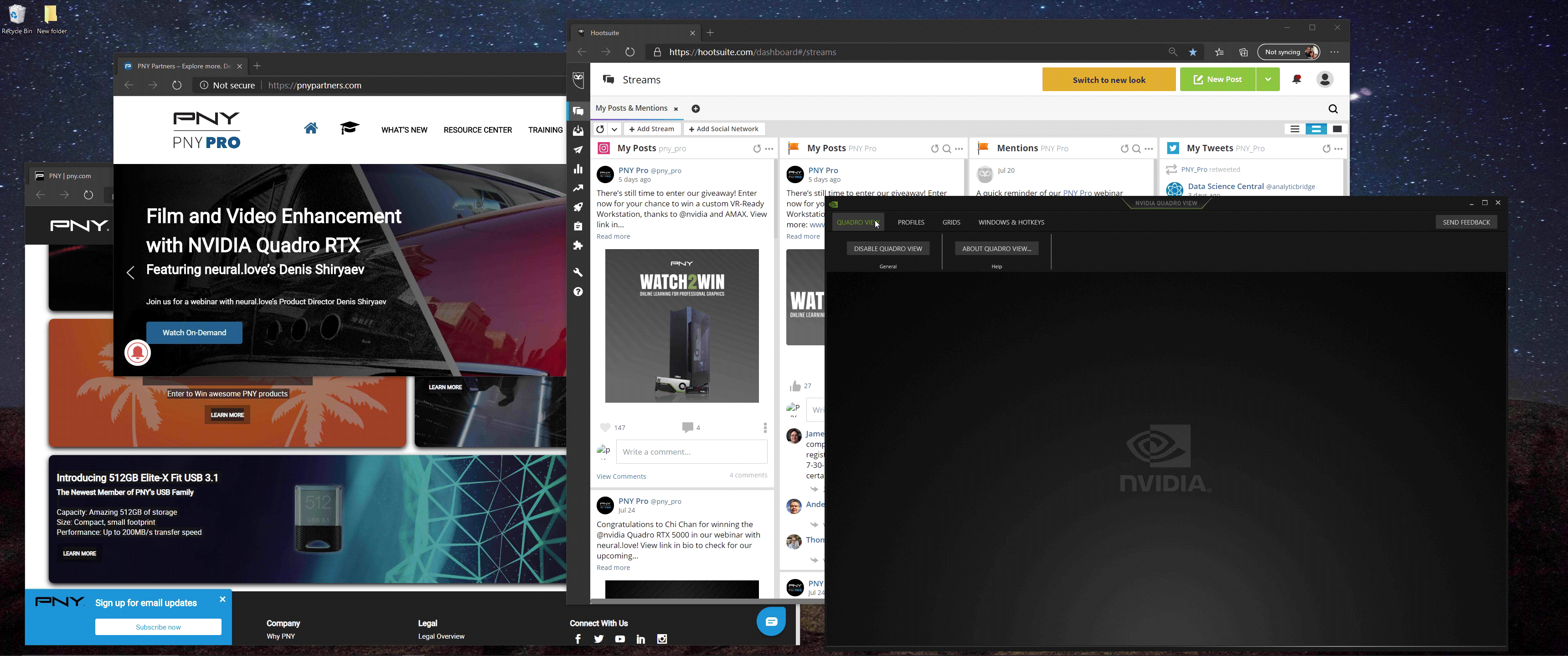The width and height of the screenshot is (1568, 656).
Task: Switch to standard stream view
Action: coord(1316,129)
